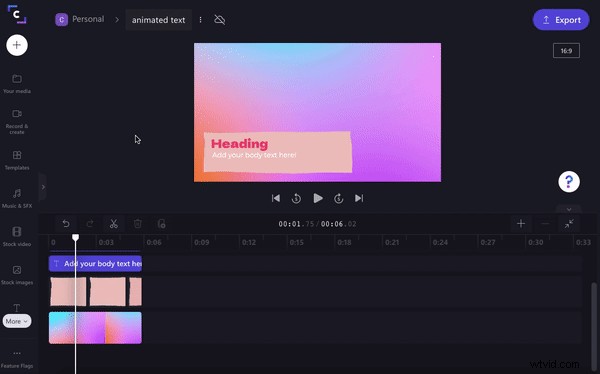Open the Text tool in the sidebar

(17, 308)
